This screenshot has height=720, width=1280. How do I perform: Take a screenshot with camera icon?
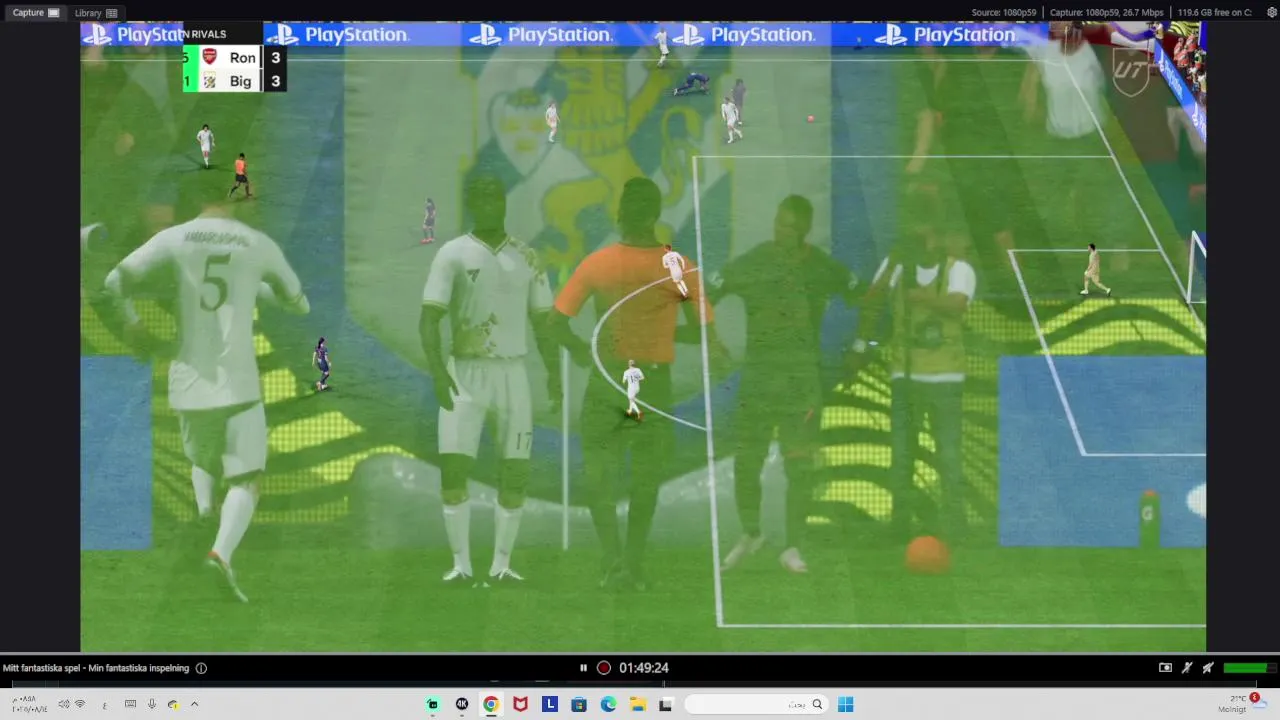point(1165,668)
